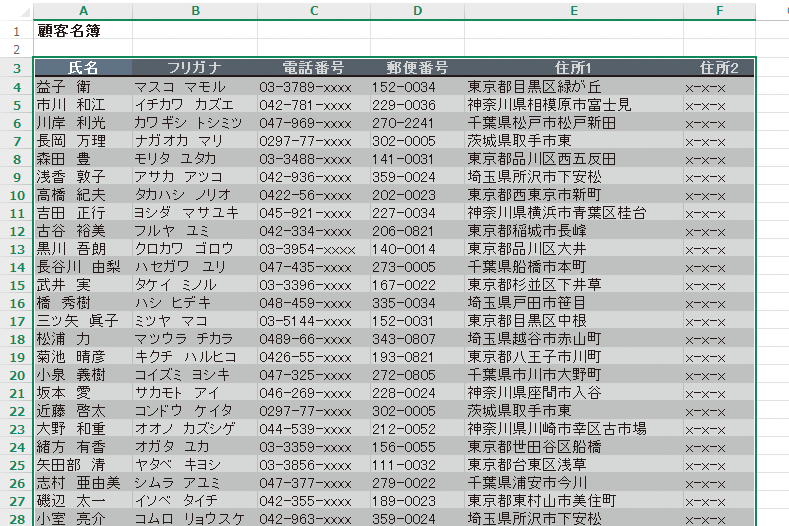Select the cell タカハシ ノリオ
Screen dimensions: 789x526
coord(195,195)
